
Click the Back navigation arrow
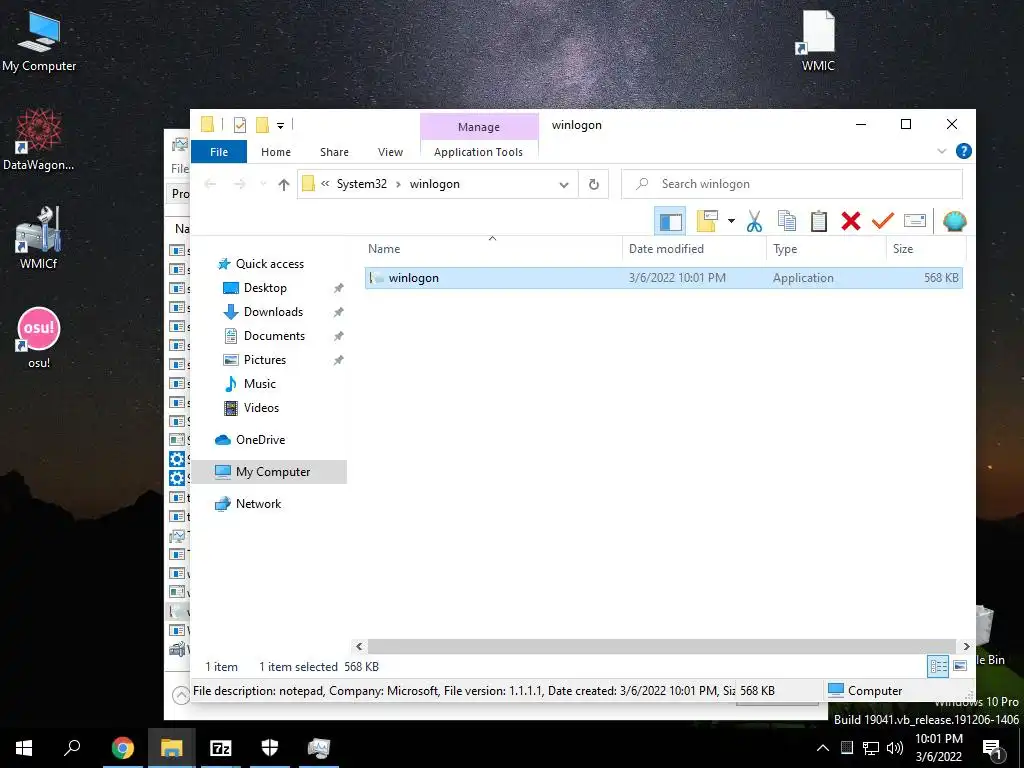point(210,184)
